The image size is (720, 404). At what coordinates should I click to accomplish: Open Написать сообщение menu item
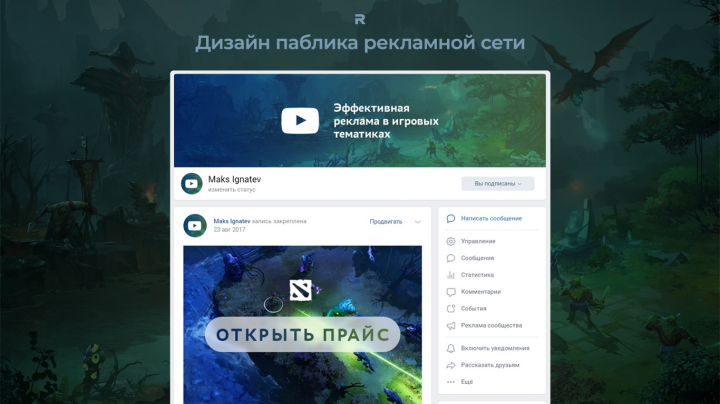491,219
